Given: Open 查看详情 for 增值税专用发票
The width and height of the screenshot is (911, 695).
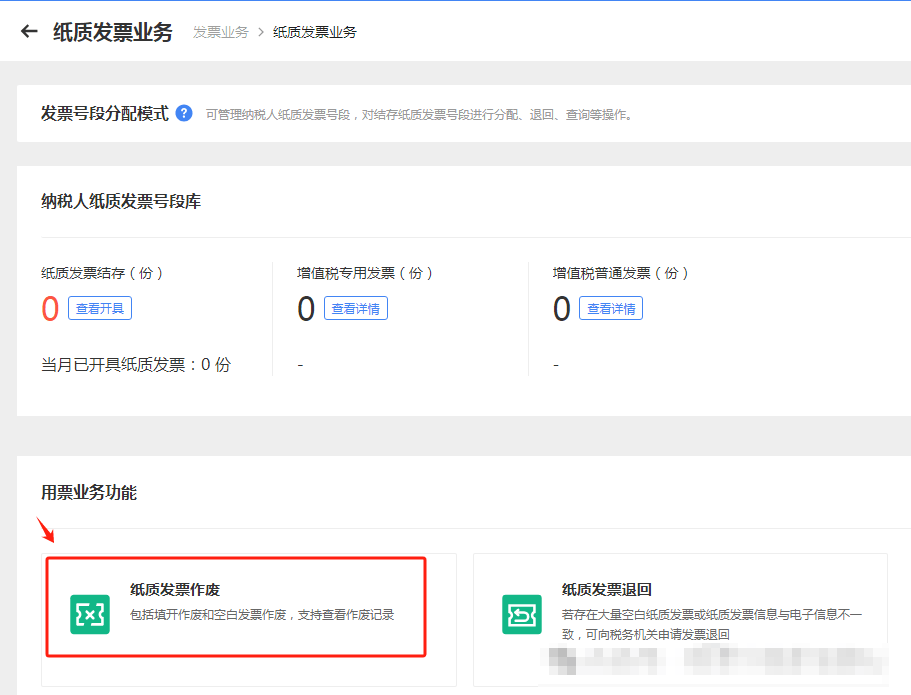Looking at the screenshot, I should [355, 309].
